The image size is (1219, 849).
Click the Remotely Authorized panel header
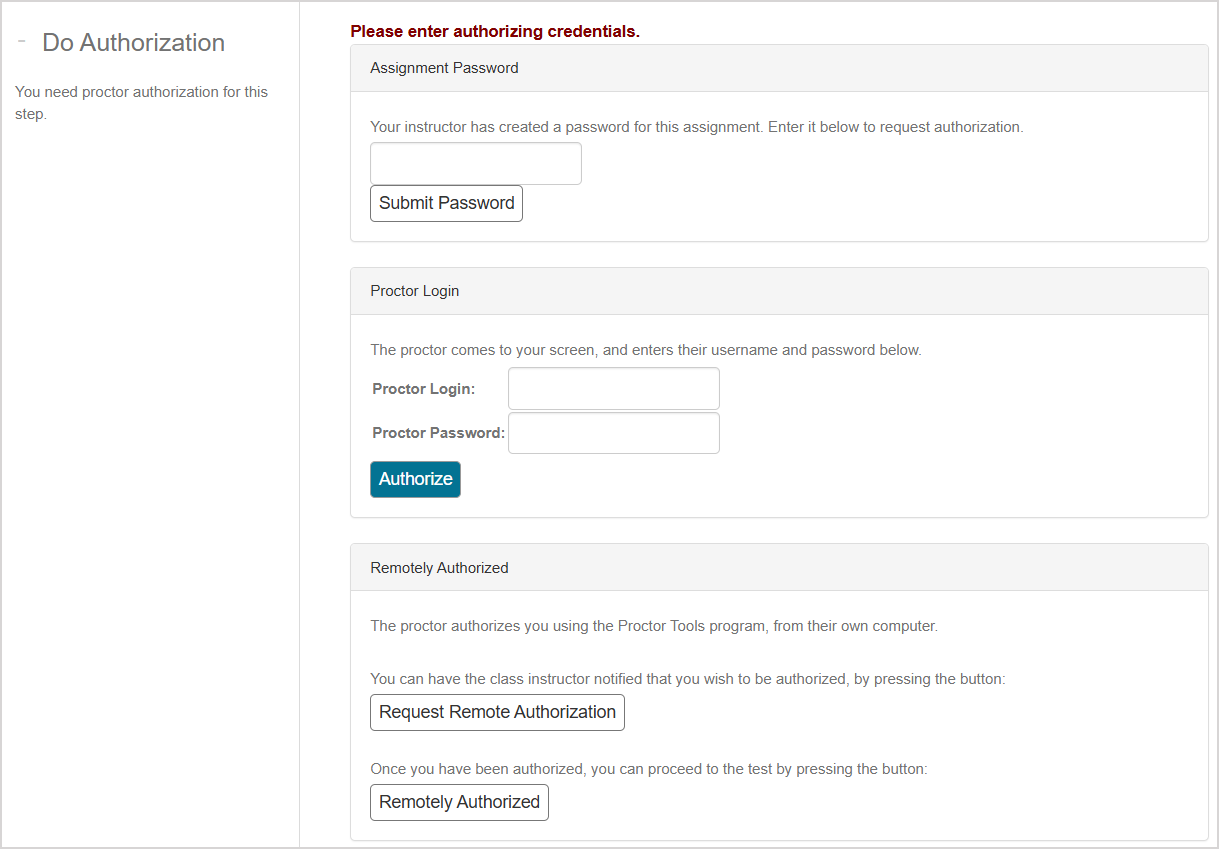[x=439, y=567]
